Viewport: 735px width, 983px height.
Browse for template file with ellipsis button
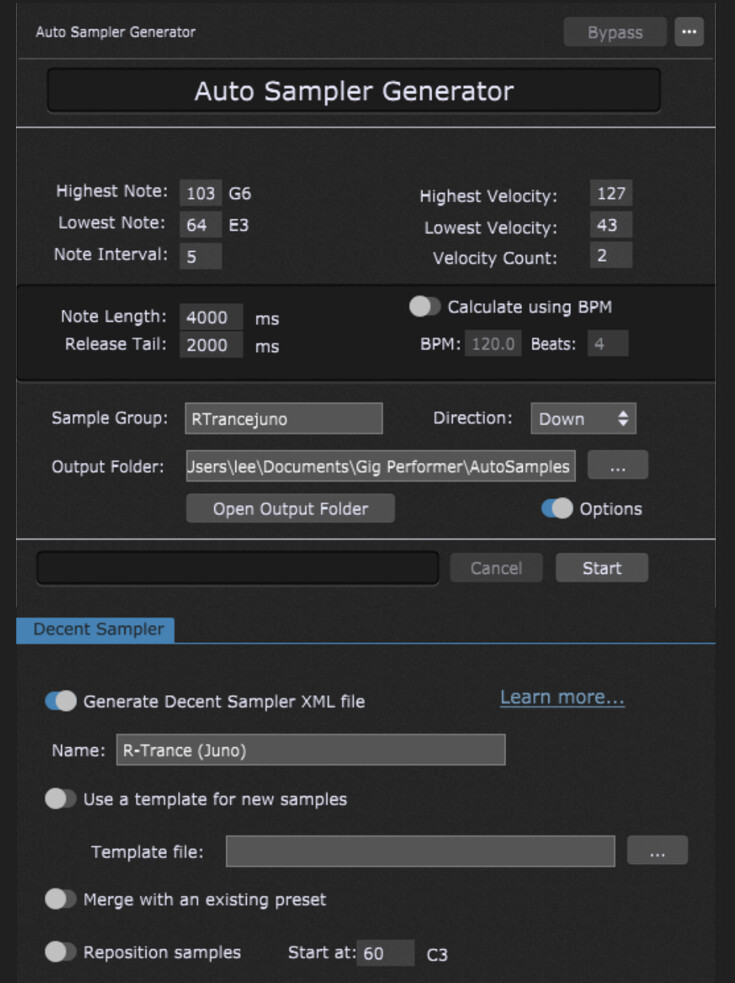click(x=657, y=851)
